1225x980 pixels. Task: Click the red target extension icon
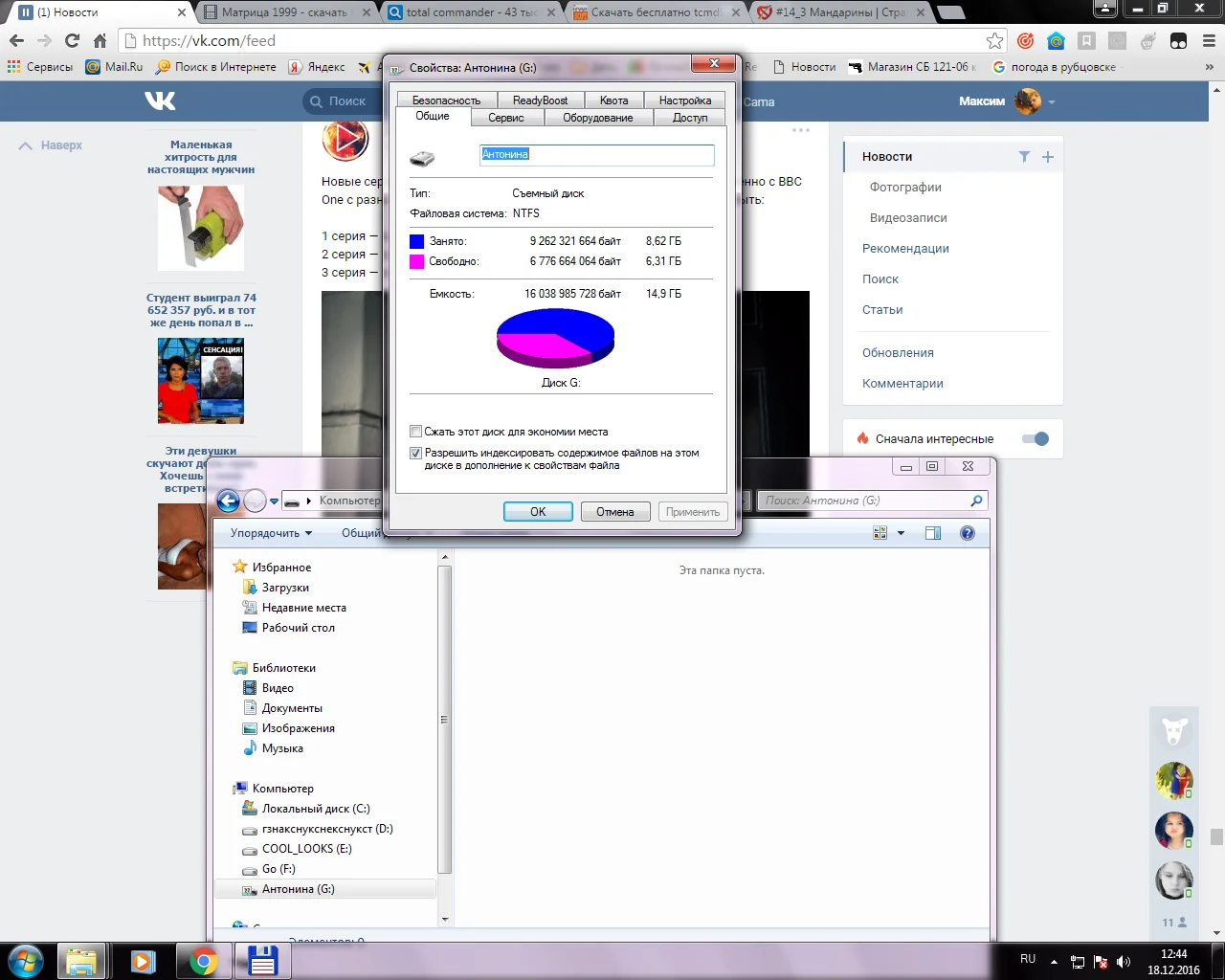pos(1025,40)
